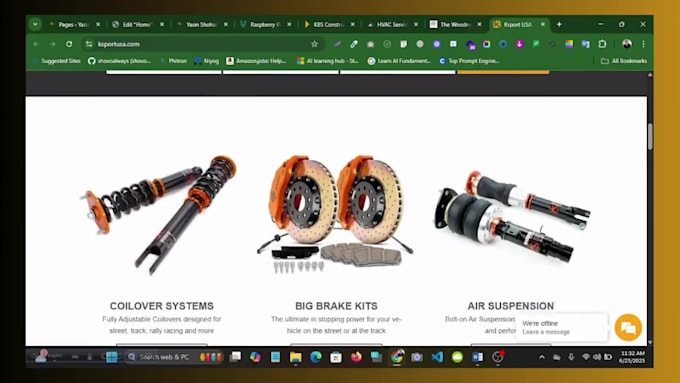The image size is (680, 383).
Task: Open the shovoalways GitHub bookmark
Action: click(x=120, y=61)
